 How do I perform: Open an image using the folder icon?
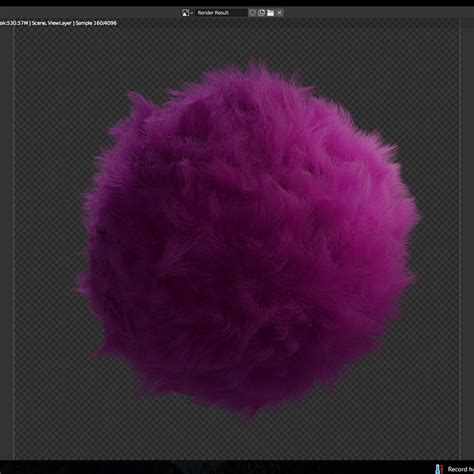tap(270, 13)
